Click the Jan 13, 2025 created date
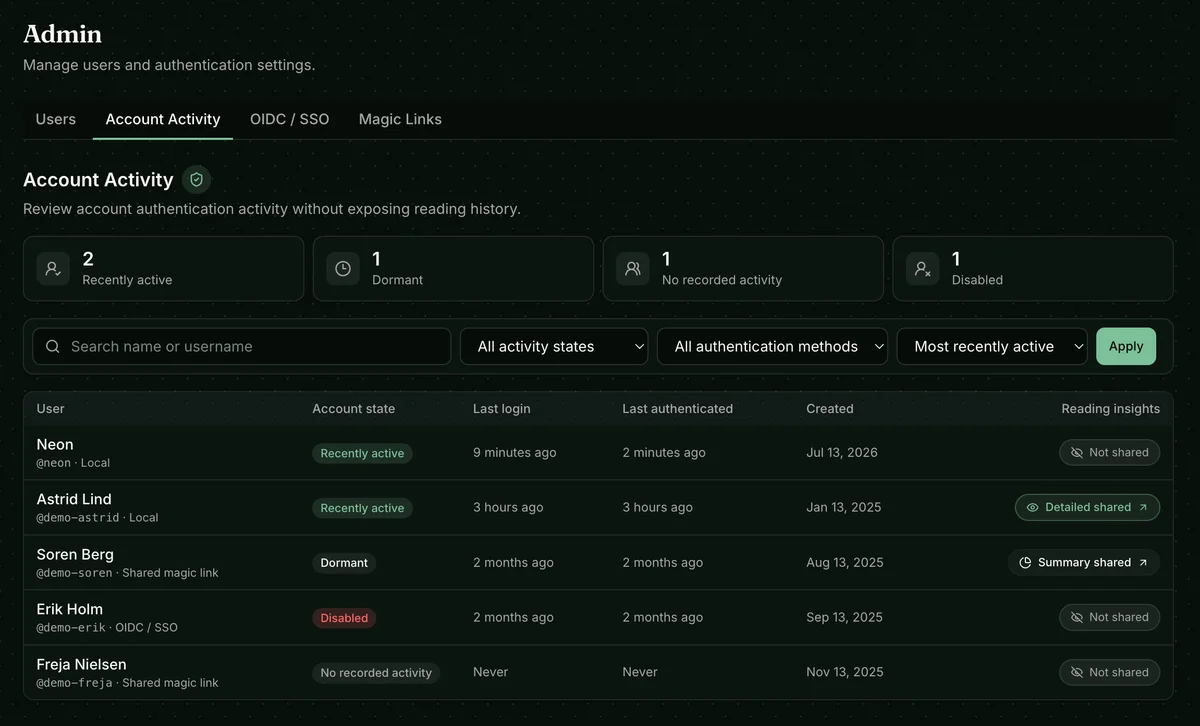Viewport: 1200px width, 726px height. point(844,507)
